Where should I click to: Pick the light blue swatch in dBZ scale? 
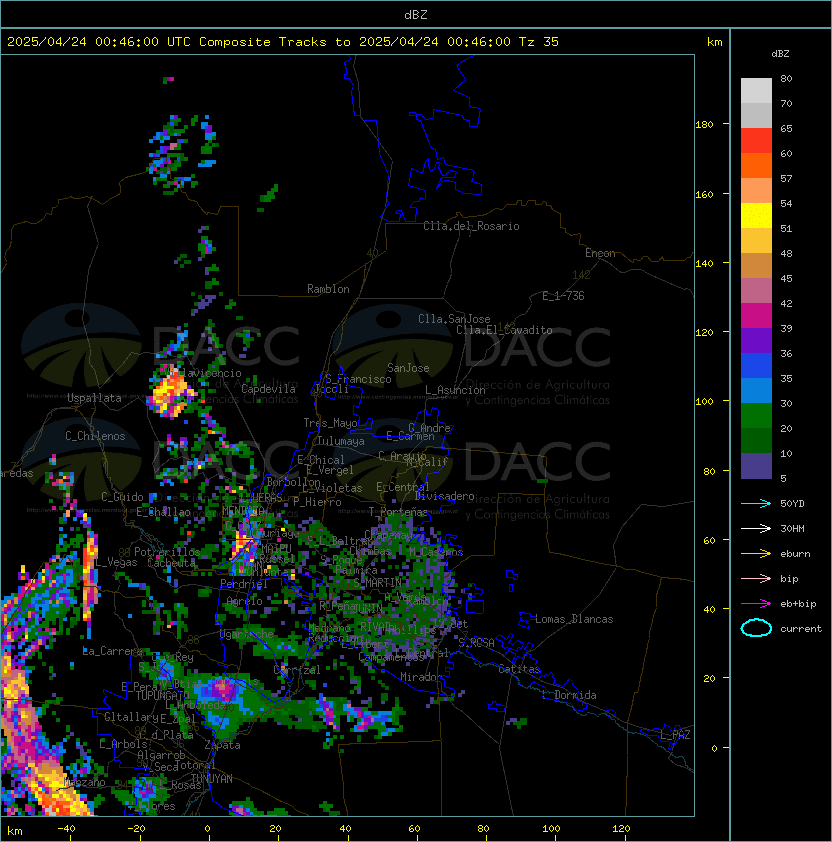[756, 390]
